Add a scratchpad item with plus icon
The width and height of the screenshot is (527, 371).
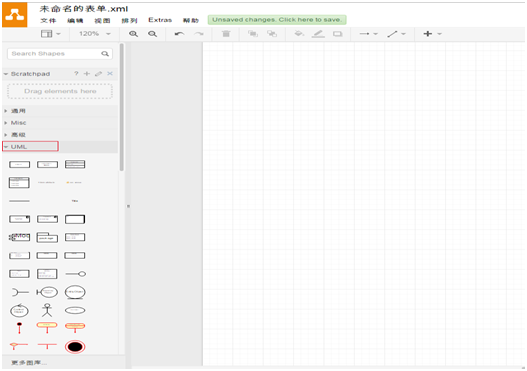coord(87,74)
